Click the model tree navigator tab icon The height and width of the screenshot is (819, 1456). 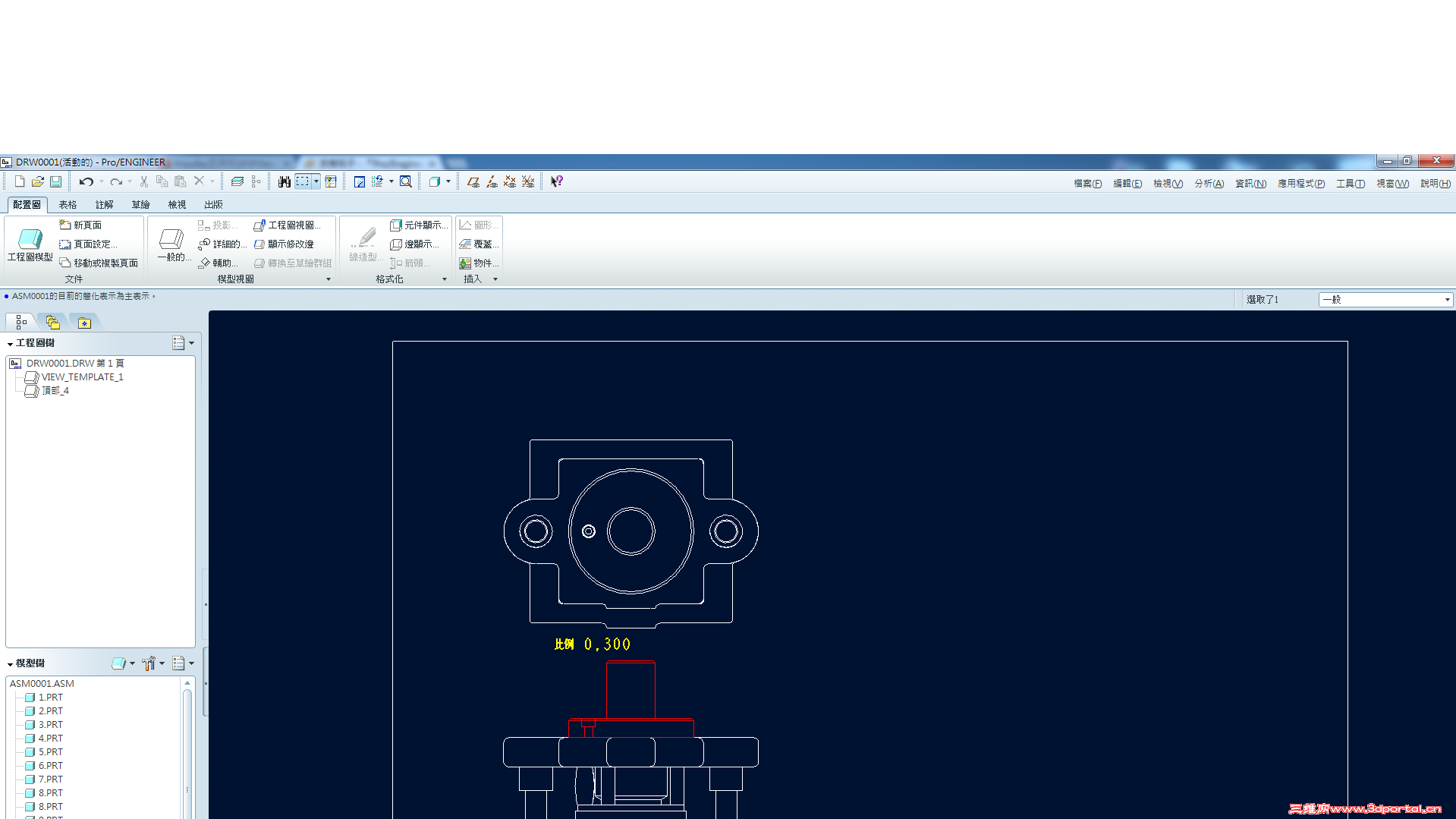click(x=21, y=323)
